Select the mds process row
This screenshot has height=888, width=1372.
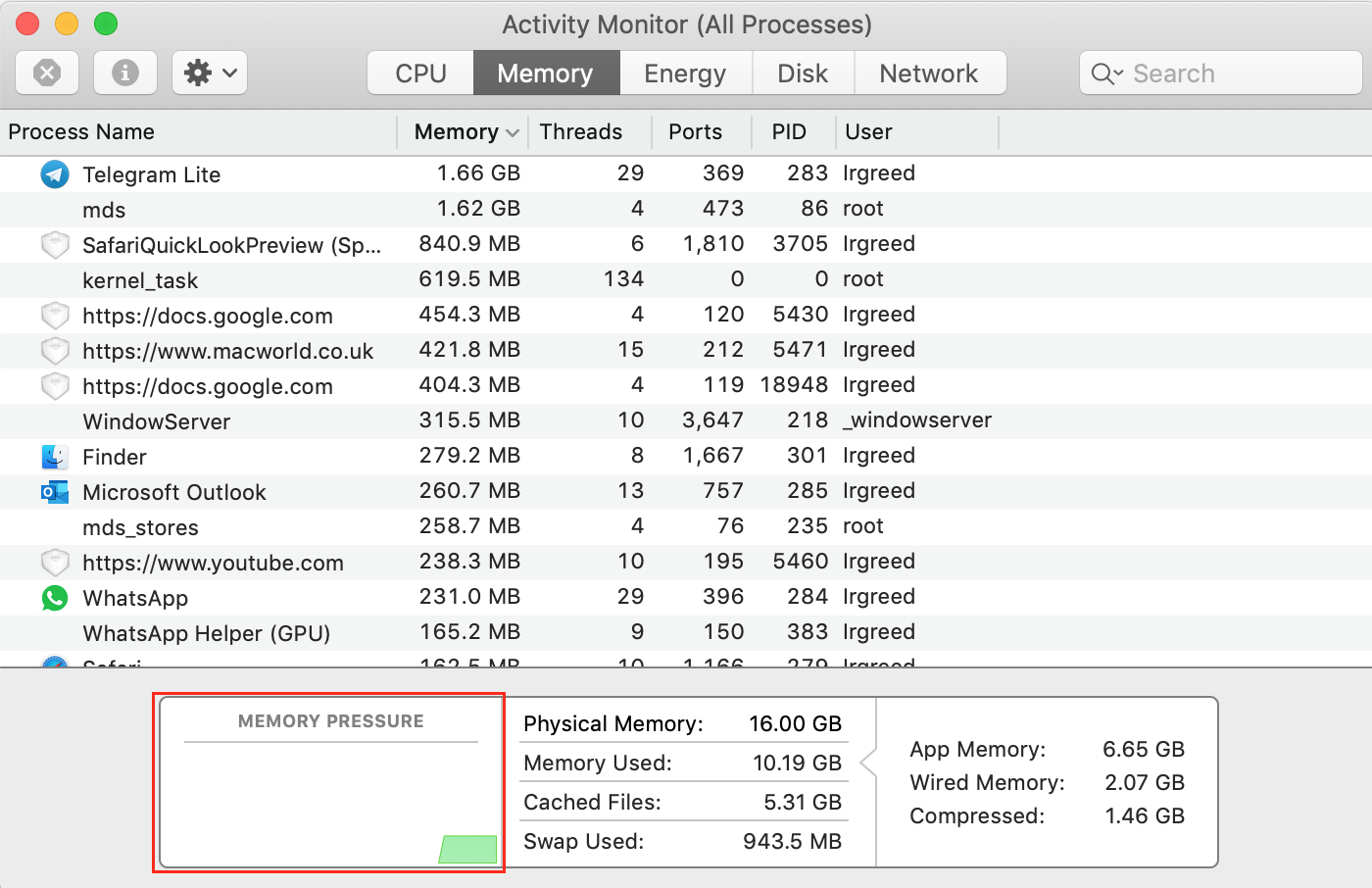click(x=686, y=209)
